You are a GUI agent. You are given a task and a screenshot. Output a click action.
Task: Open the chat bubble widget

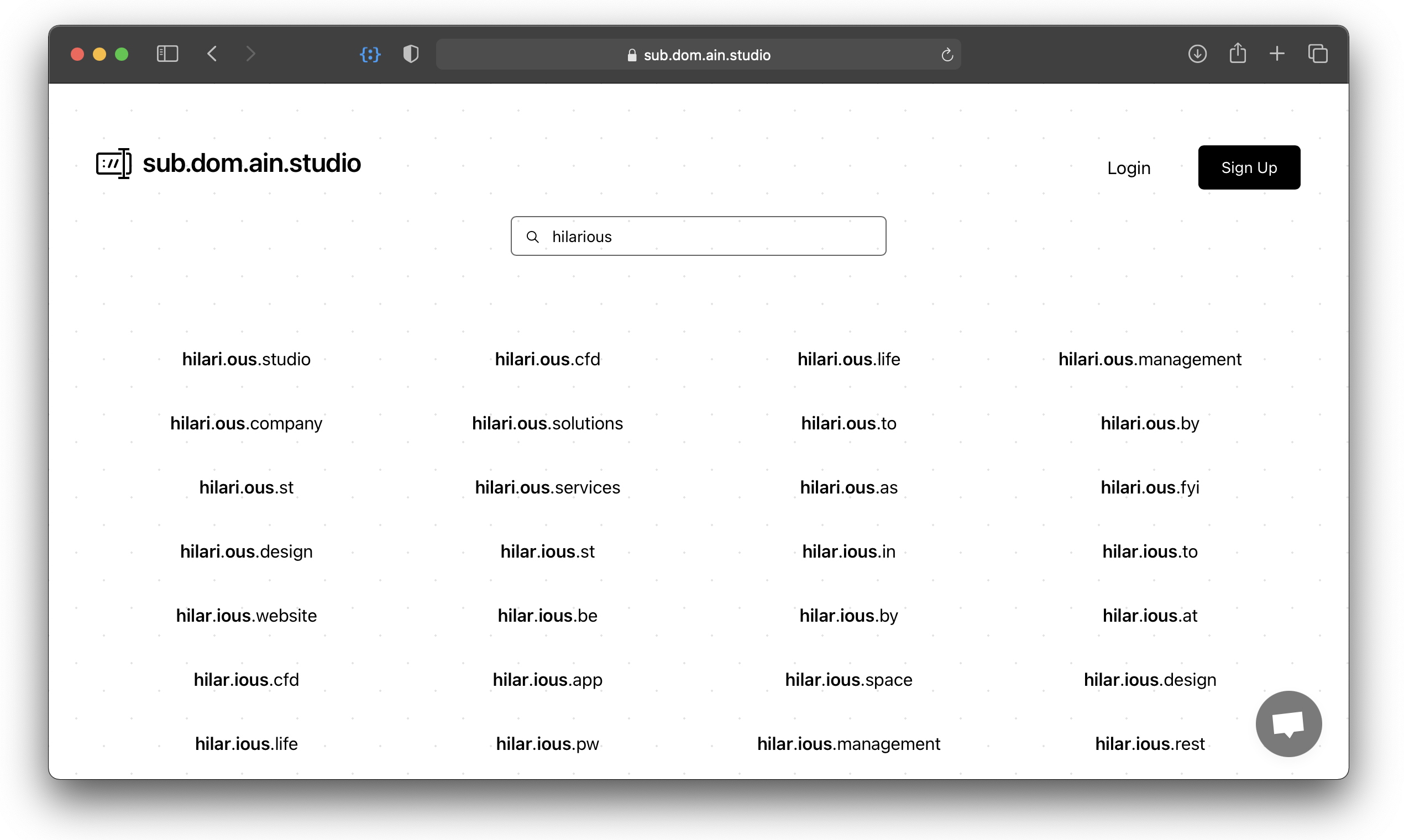(1288, 723)
